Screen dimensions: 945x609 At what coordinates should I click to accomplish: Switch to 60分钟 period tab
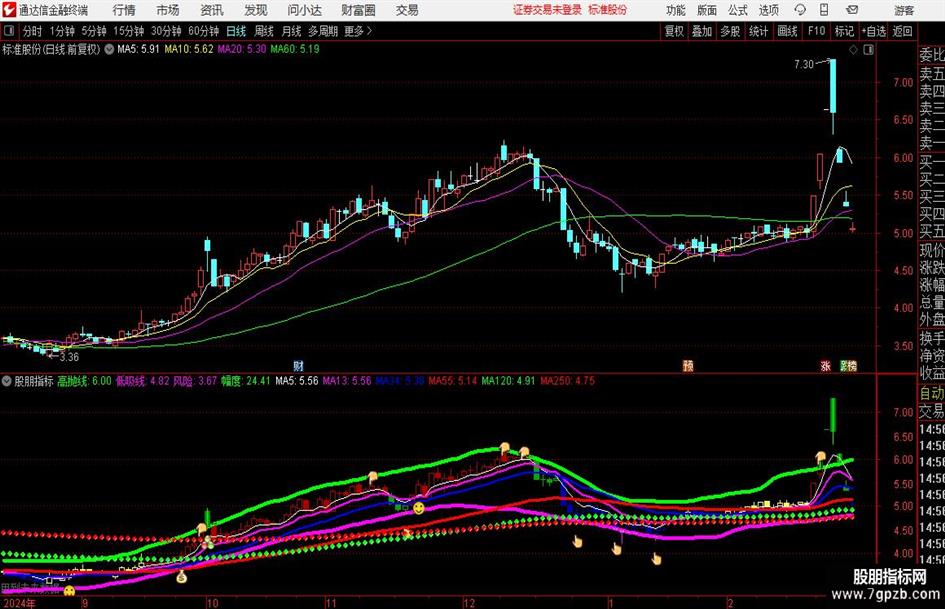[x=203, y=31]
